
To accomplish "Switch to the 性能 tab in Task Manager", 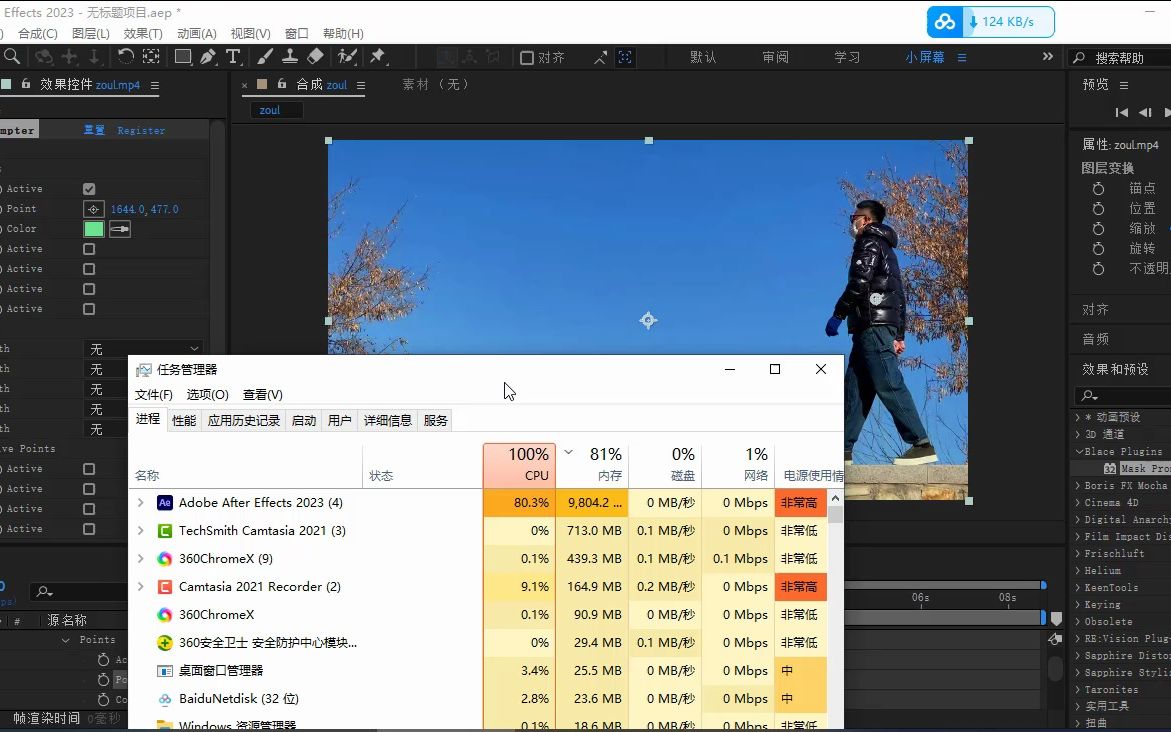I will coord(183,420).
